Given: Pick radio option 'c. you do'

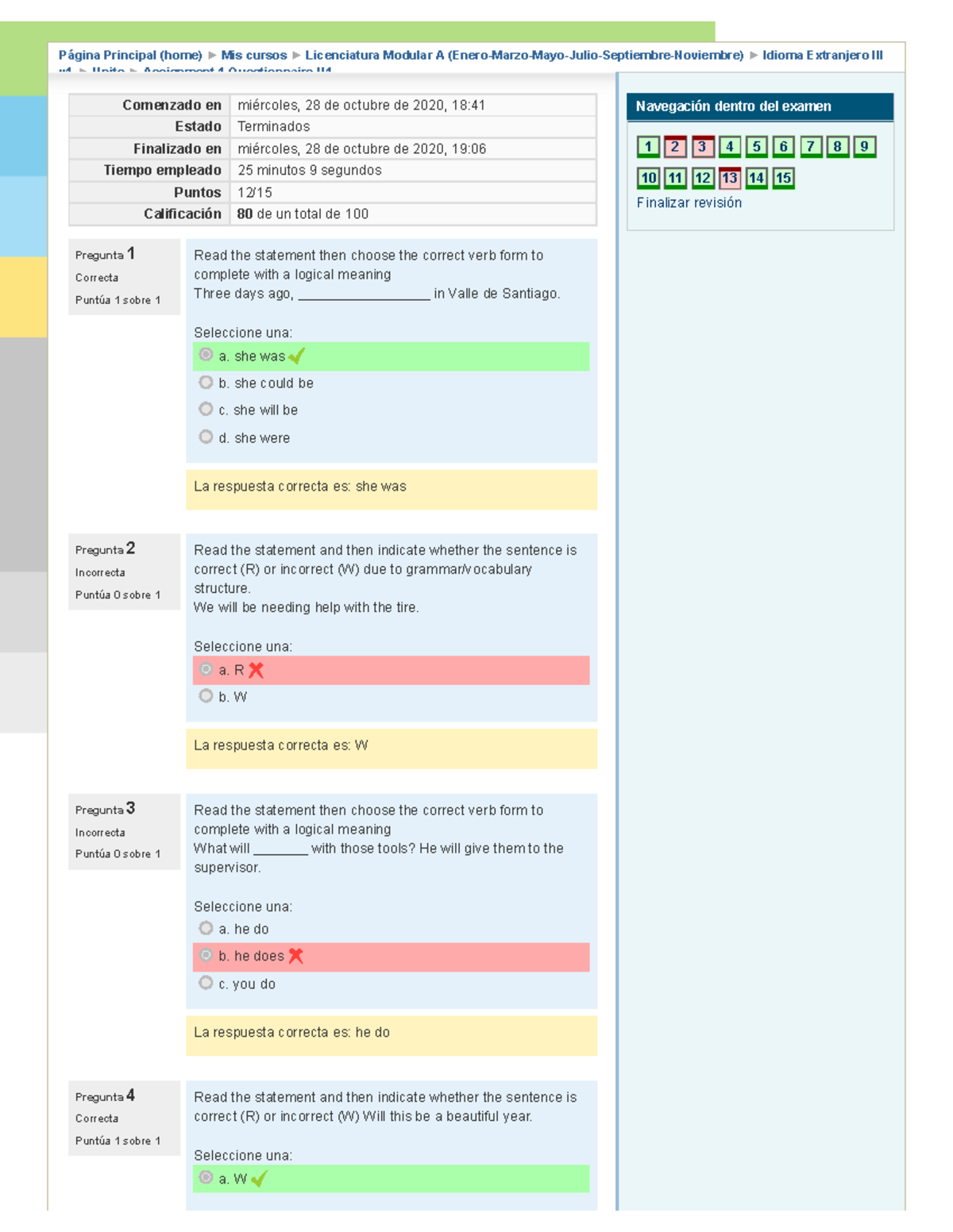Looking at the screenshot, I should pos(206,983).
